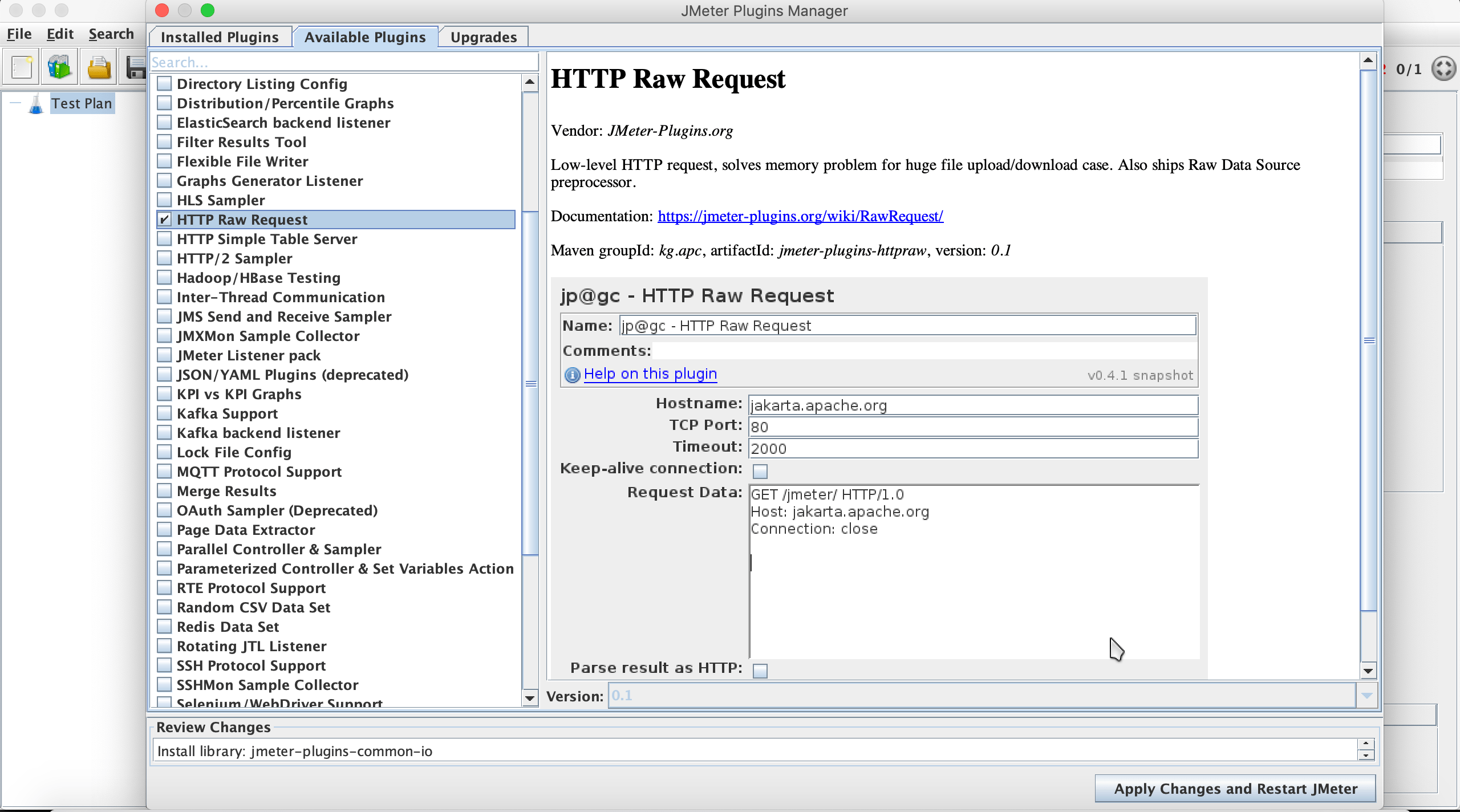Viewport: 1460px width, 812px height.
Task: Switch to the Installed Plugins tab
Action: pyautogui.click(x=220, y=37)
